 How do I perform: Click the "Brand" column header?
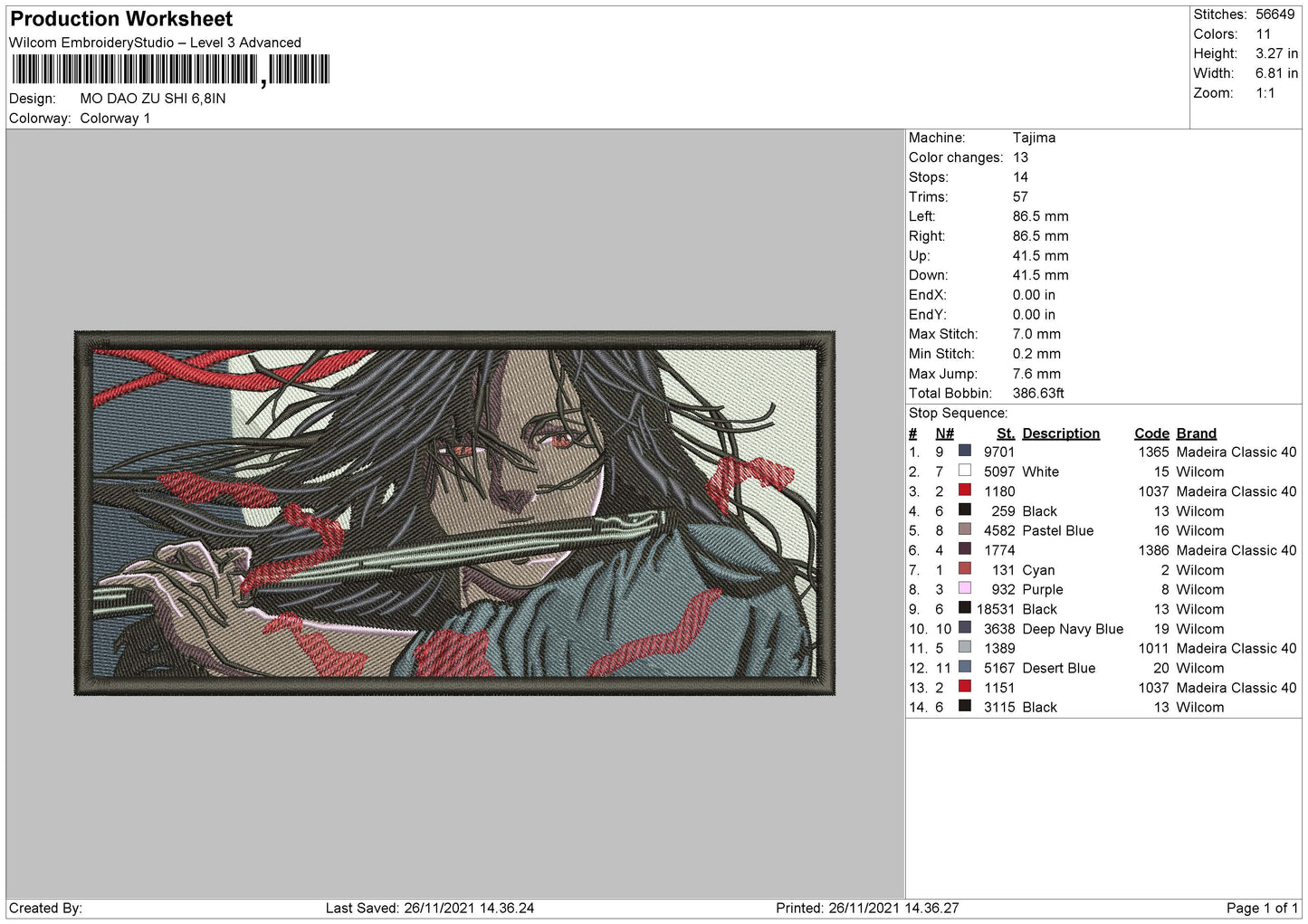[x=1197, y=433]
